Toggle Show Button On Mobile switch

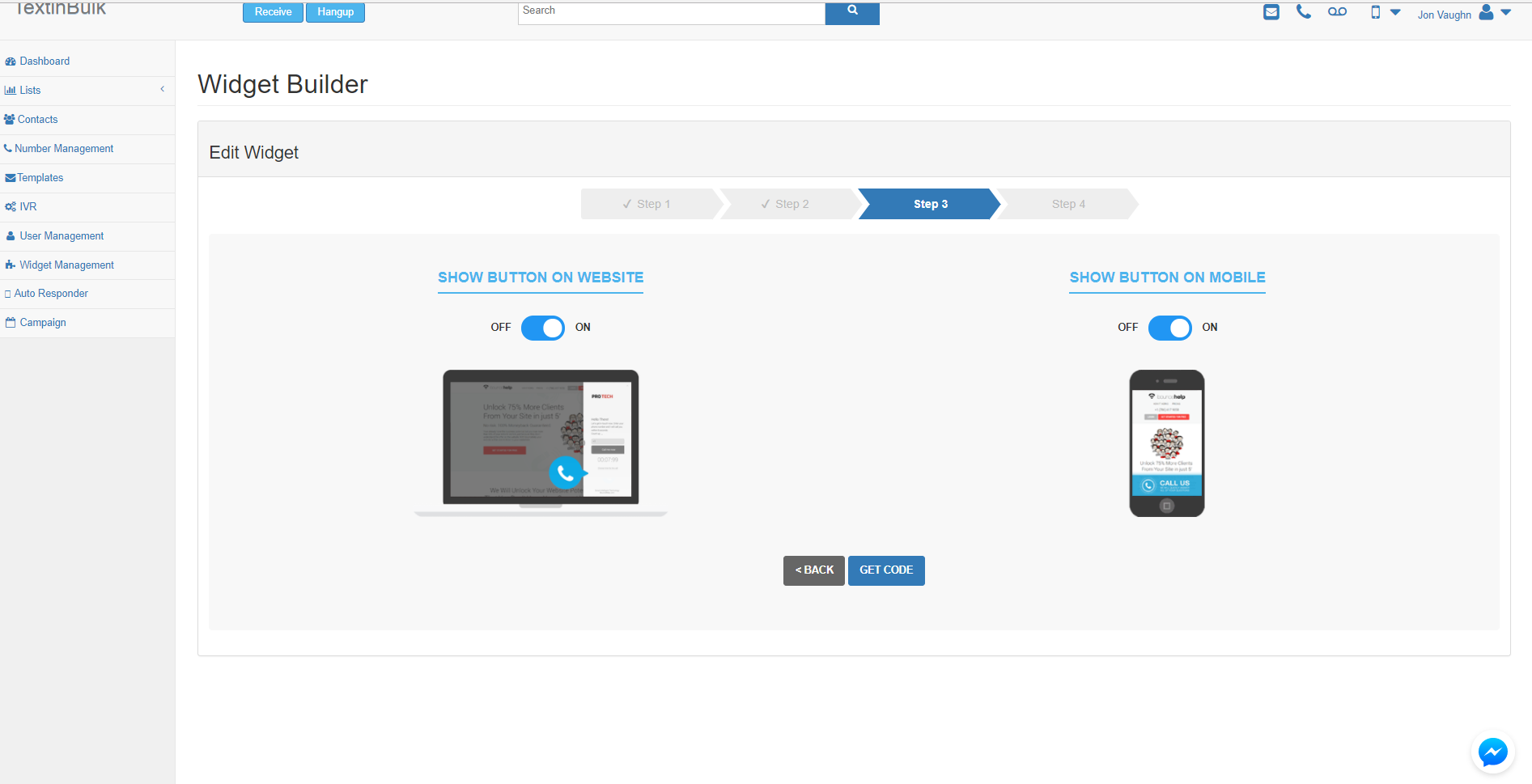1169,328
